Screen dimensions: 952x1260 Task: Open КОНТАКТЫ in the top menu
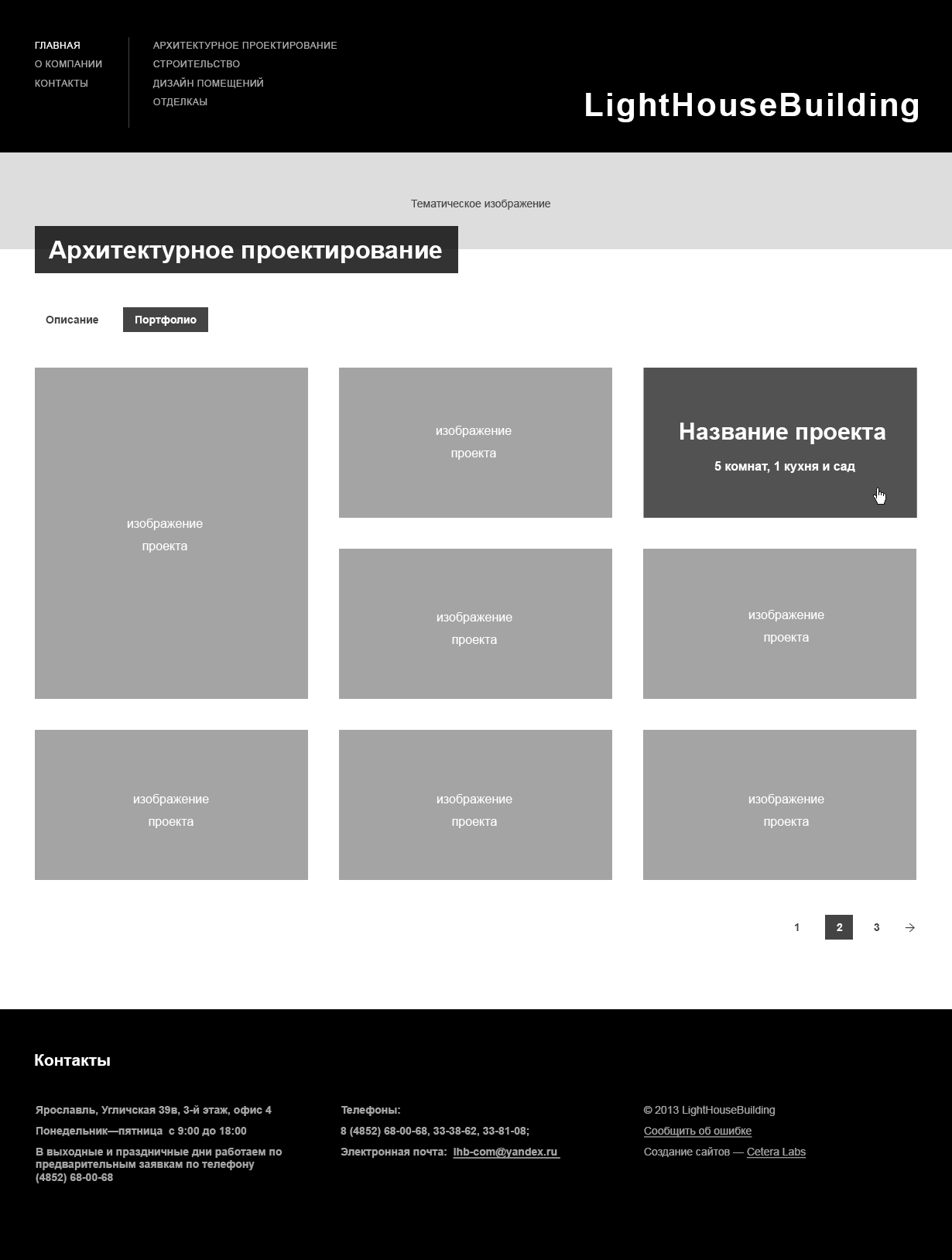[61, 83]
